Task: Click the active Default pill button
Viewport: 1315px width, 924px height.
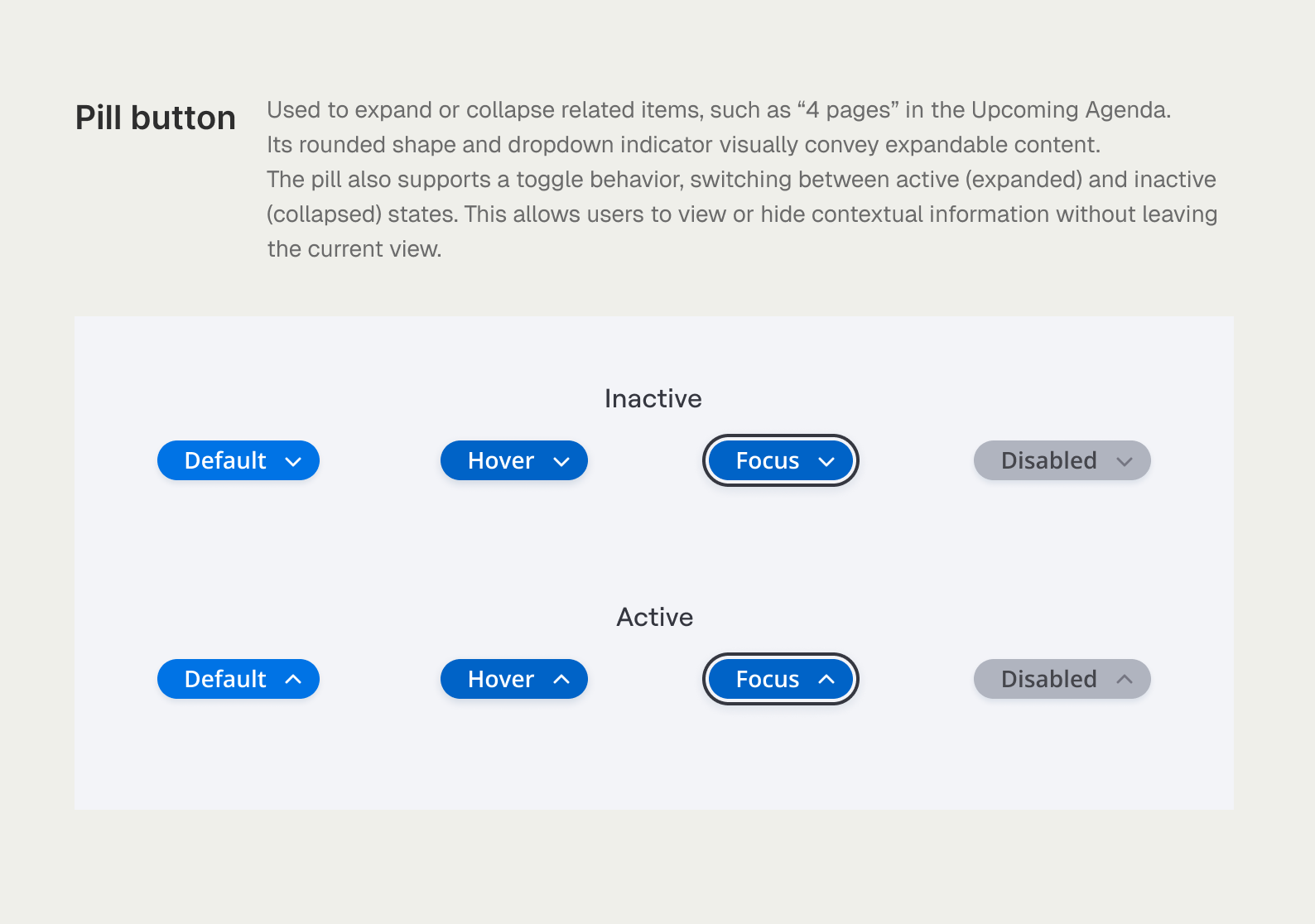Action: (238, 679)
